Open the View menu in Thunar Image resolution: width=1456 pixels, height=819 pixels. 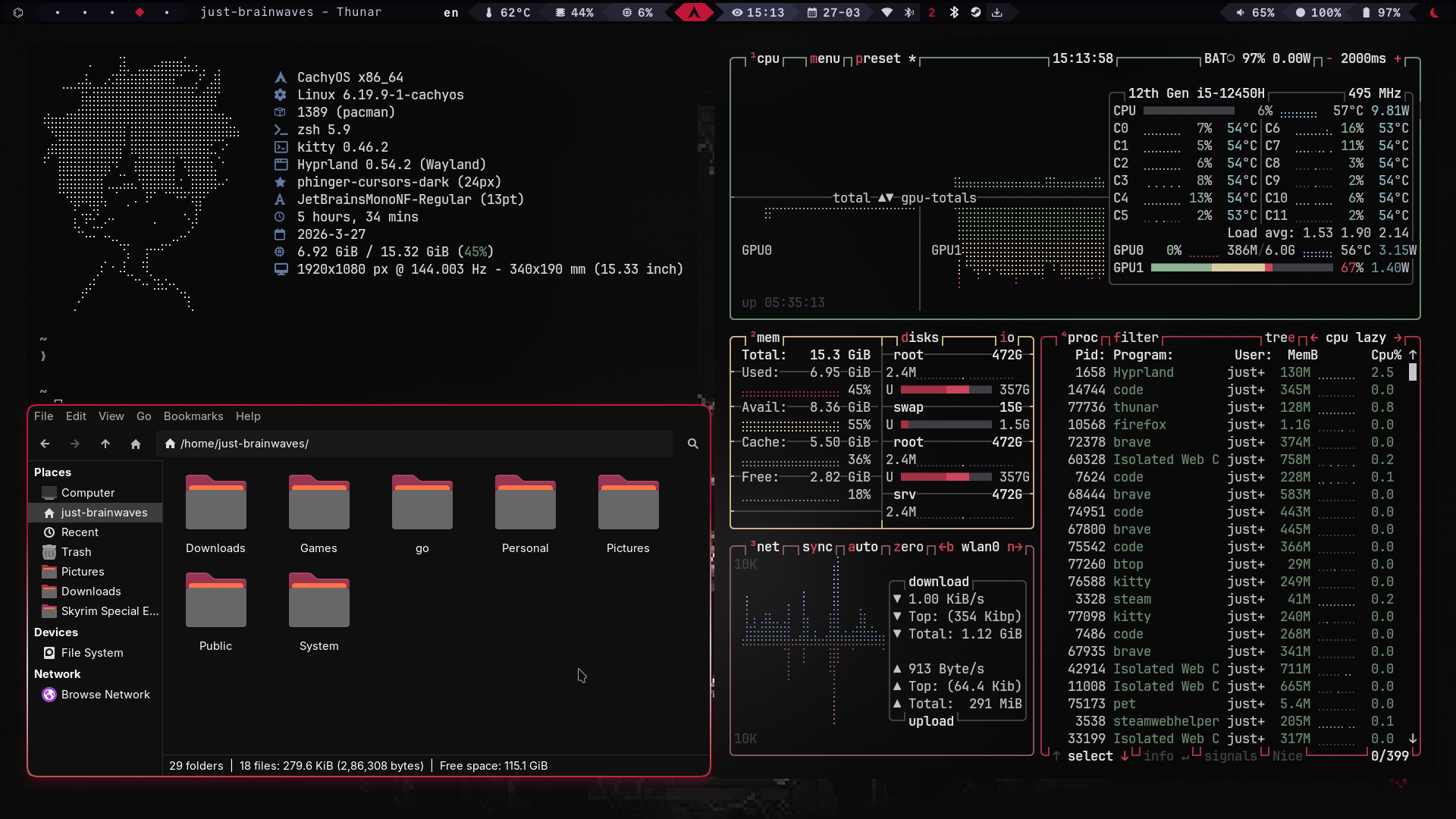tap(111, 416)
